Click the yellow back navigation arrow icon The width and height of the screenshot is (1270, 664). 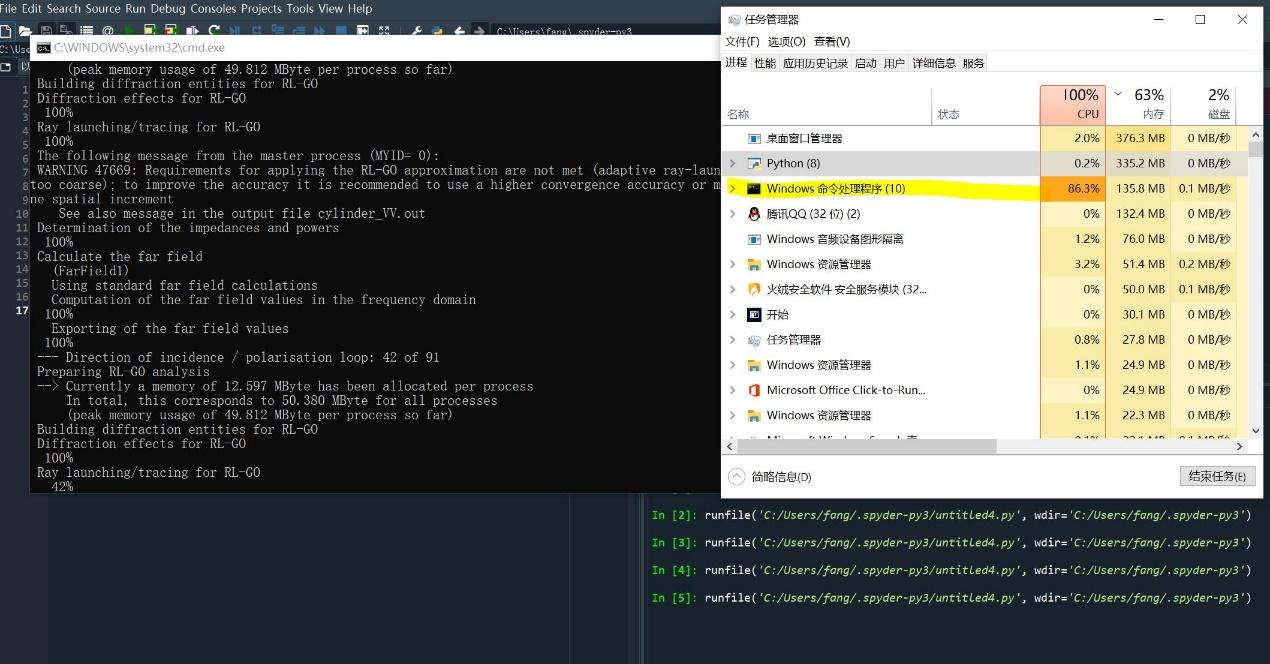point(458,31)
